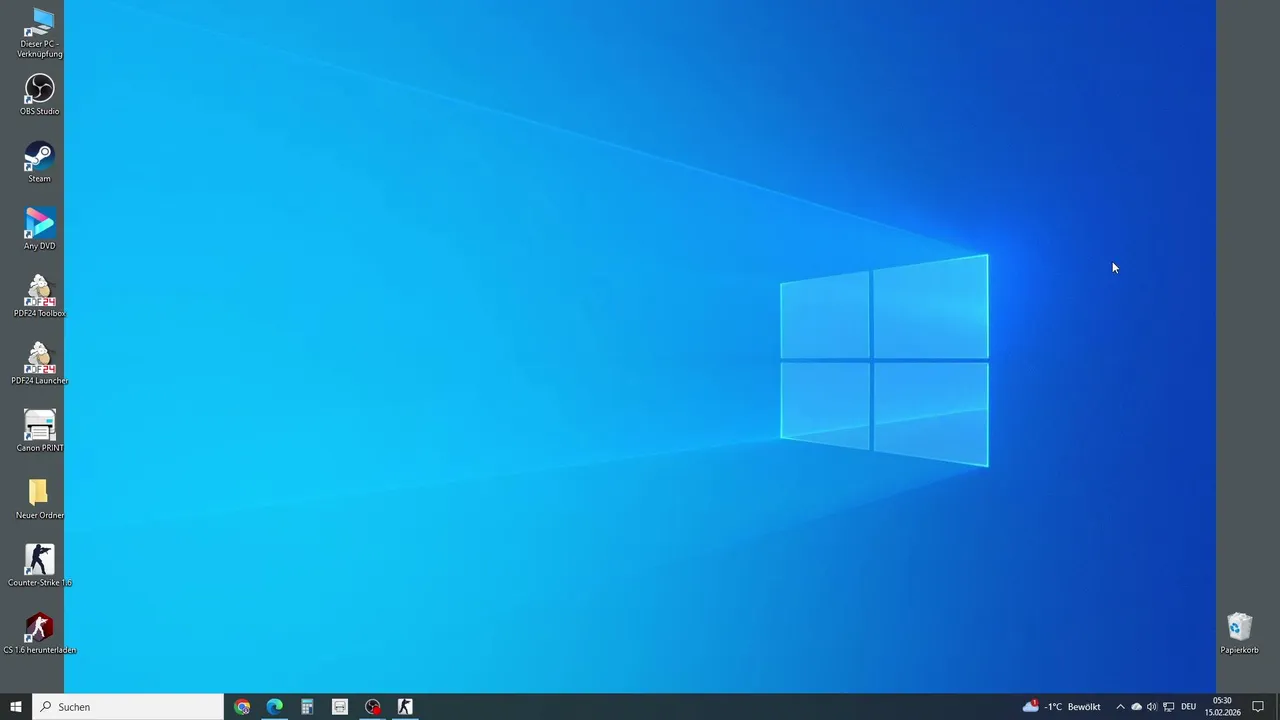Screen dimensions: 1280x720
Task: Switch to Counter-Strike in the taskbar
Action: 405,707
